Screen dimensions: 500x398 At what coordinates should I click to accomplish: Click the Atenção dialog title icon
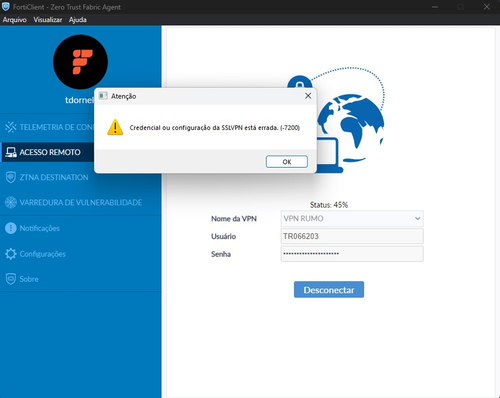click(x=103, y=96)
